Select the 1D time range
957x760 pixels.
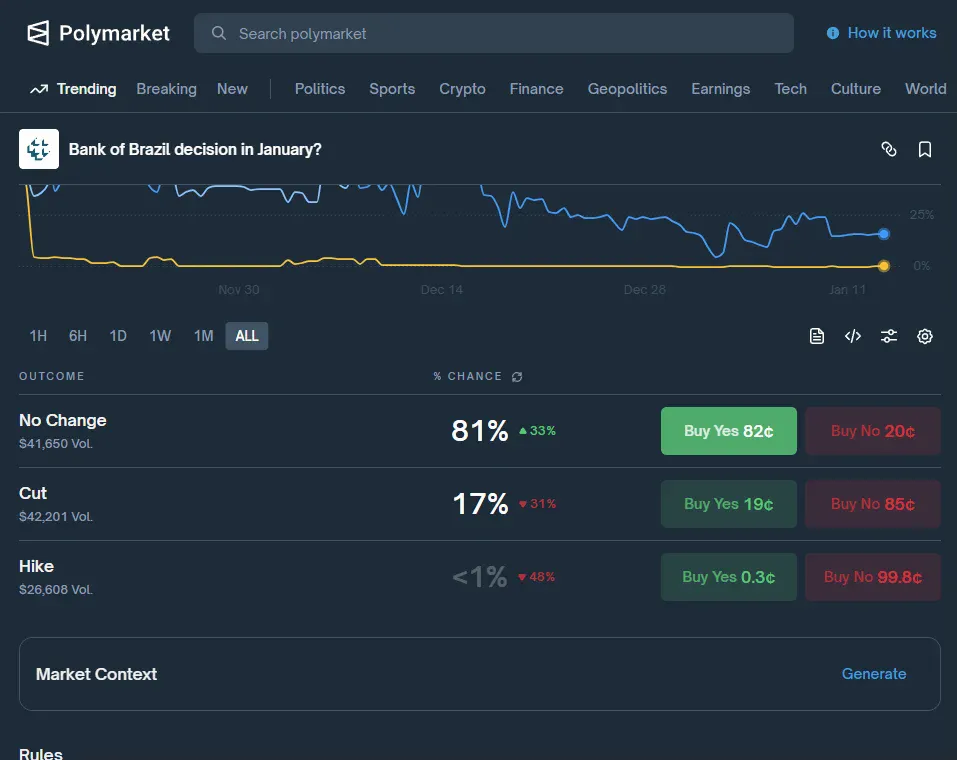coord(118,336)
